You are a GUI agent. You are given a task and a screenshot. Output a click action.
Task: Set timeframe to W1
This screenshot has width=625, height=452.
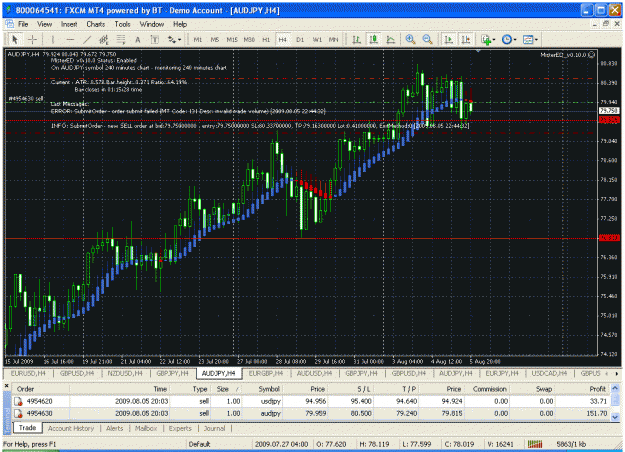[x=317, y=39]
